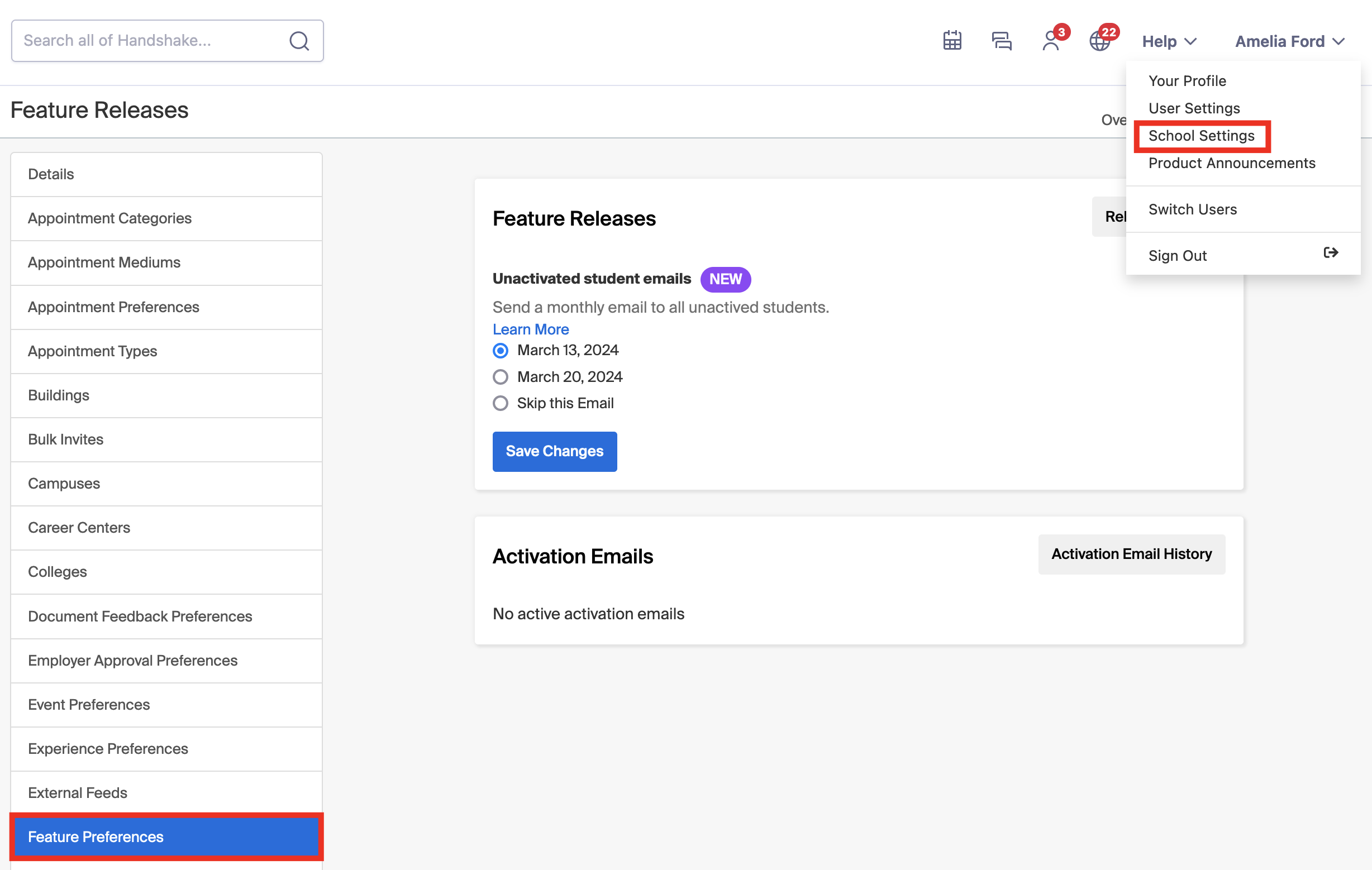This screenshot has width=1372, height=870.
Task: Click the 'Unactivated student emails' heading
Action: [592, 279]
